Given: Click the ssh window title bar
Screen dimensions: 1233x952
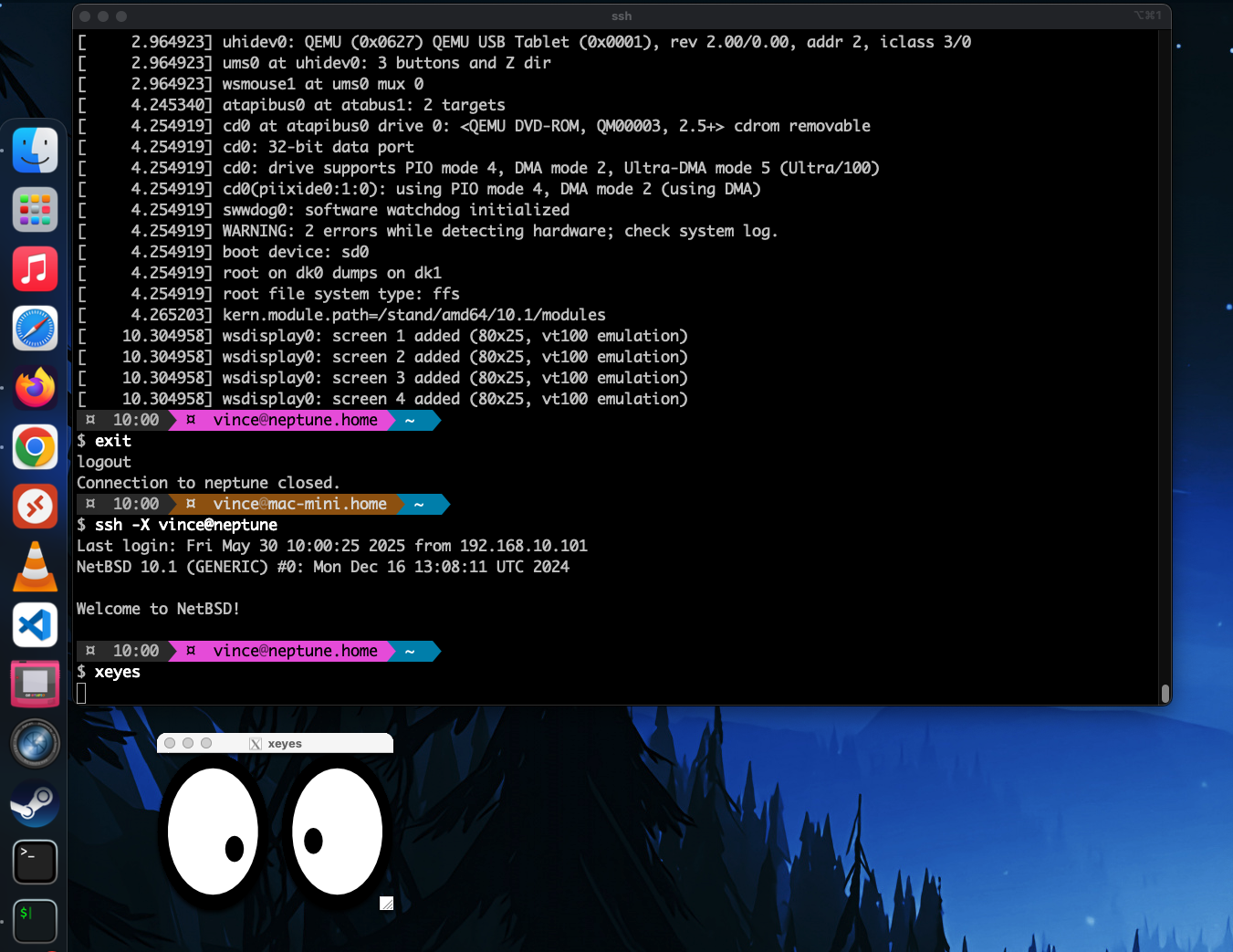Looking at the screenshot, I should pos(621,16).
